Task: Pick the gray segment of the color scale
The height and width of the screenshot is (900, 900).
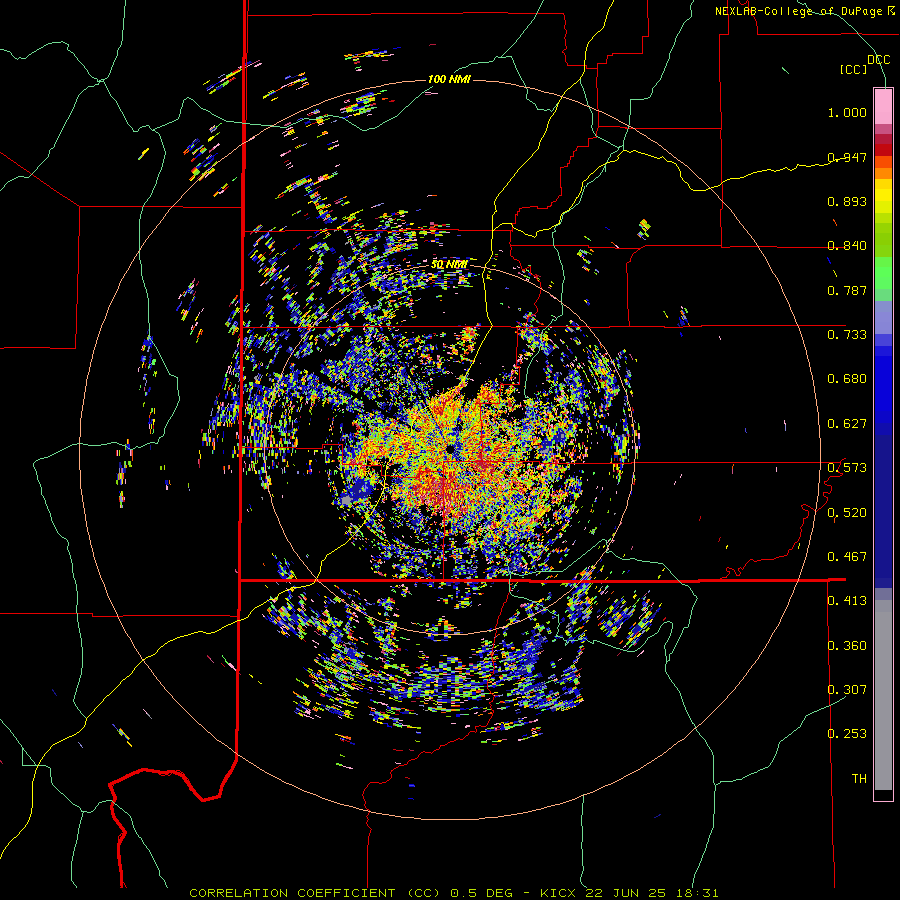Action: [883, 695]
